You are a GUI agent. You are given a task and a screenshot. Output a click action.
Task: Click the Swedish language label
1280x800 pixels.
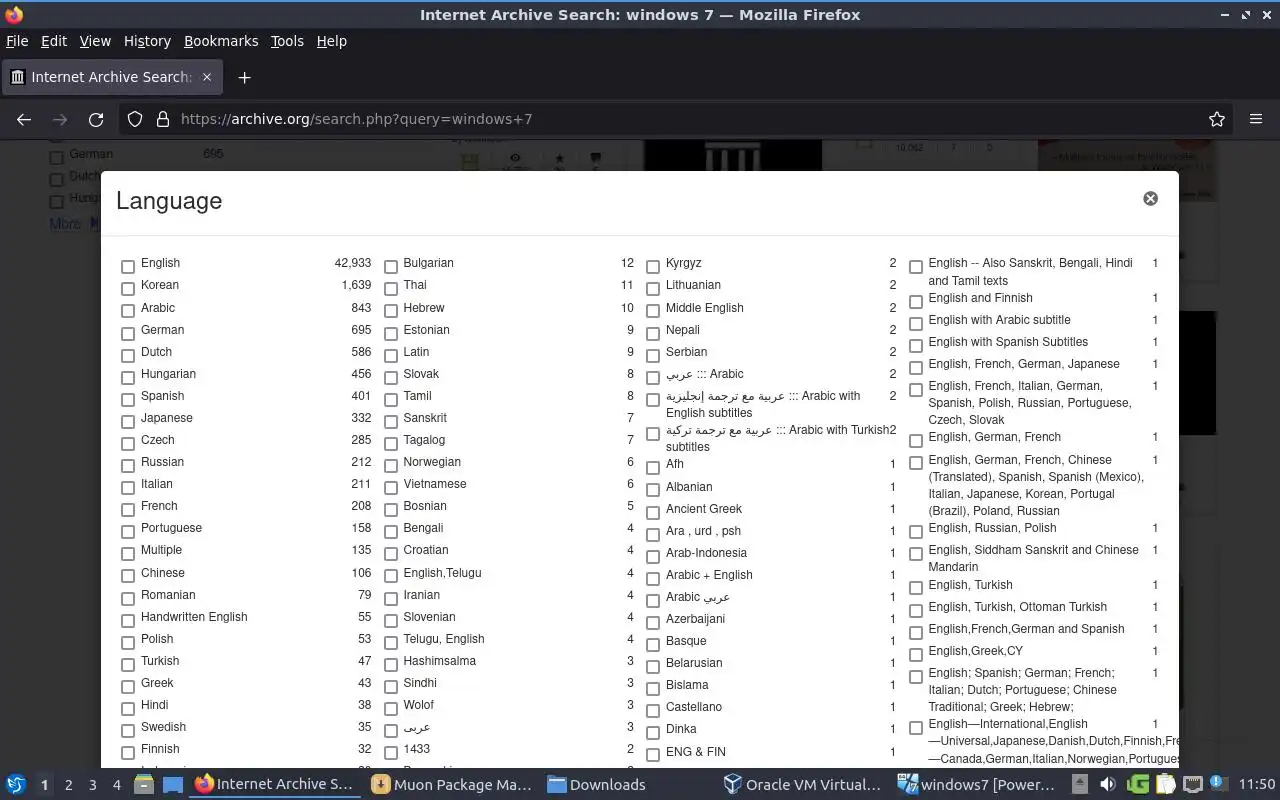coord(163,727)
